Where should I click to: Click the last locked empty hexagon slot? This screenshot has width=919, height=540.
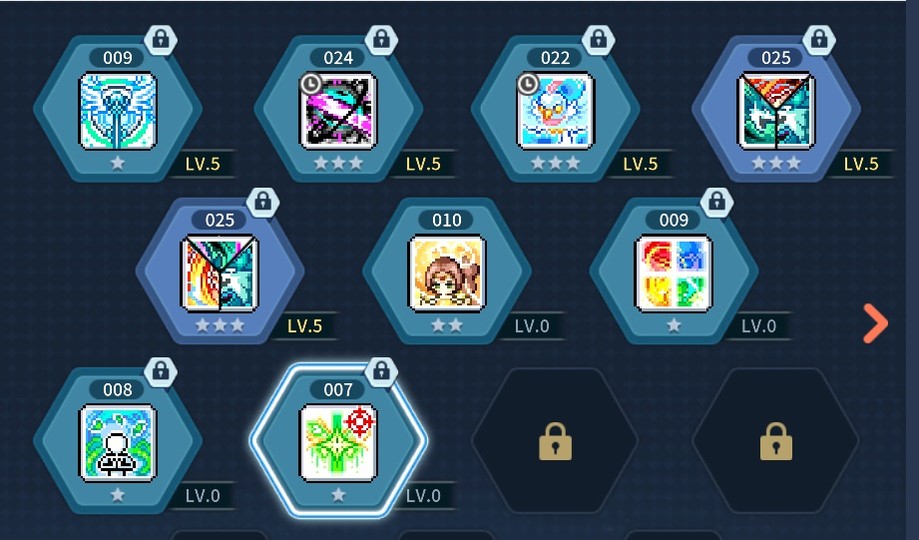point(776,441)
